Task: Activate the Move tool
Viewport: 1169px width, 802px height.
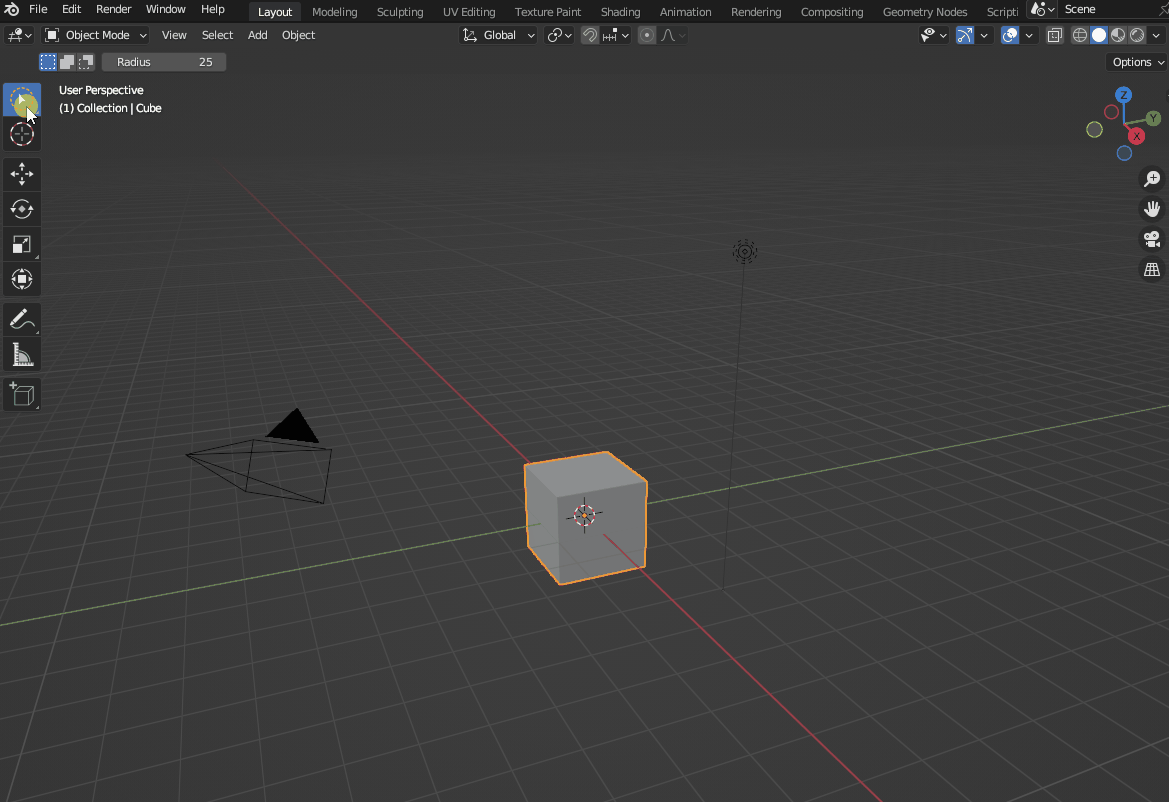Action: tap(22, 174)
